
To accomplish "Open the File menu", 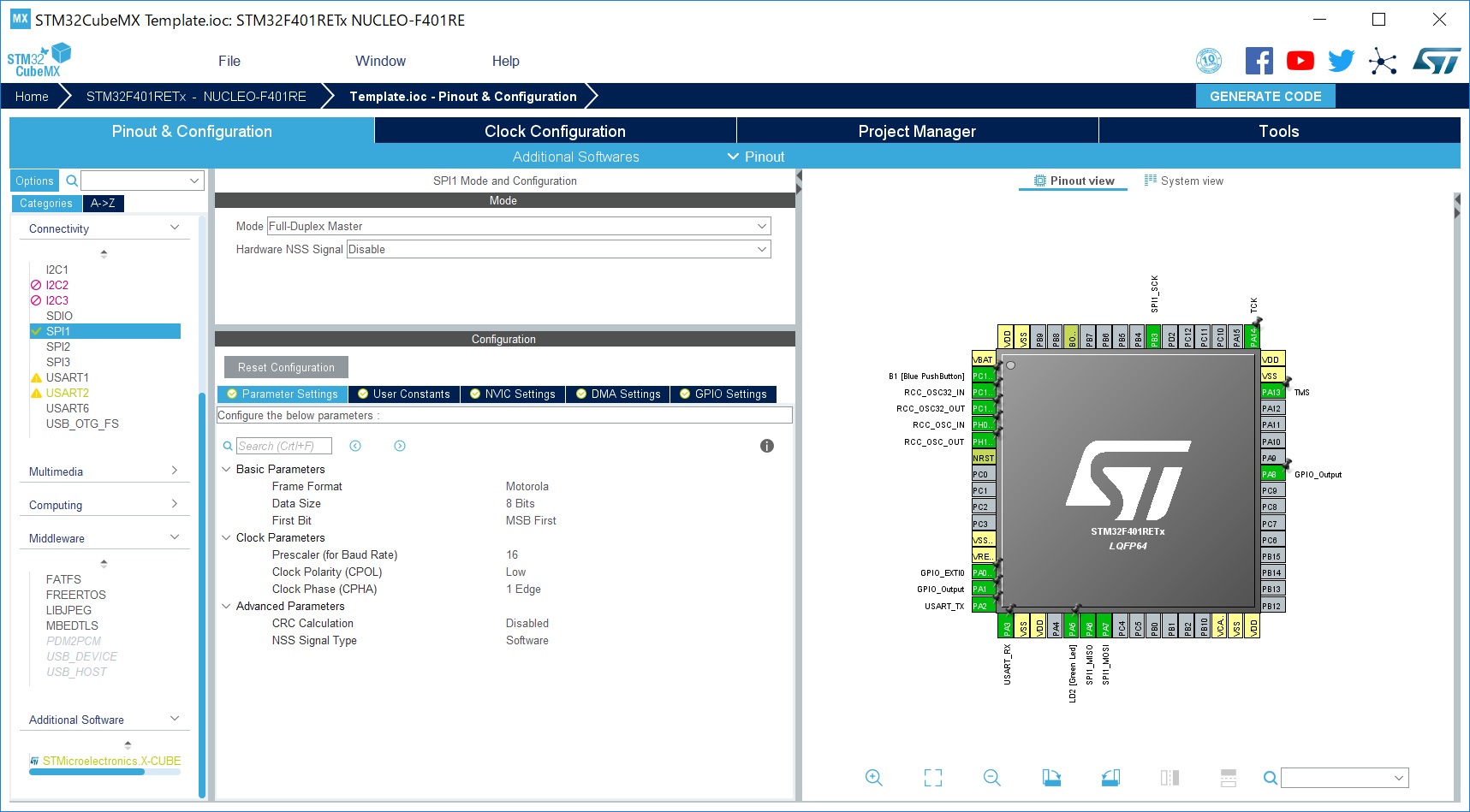I will point(229,61).
